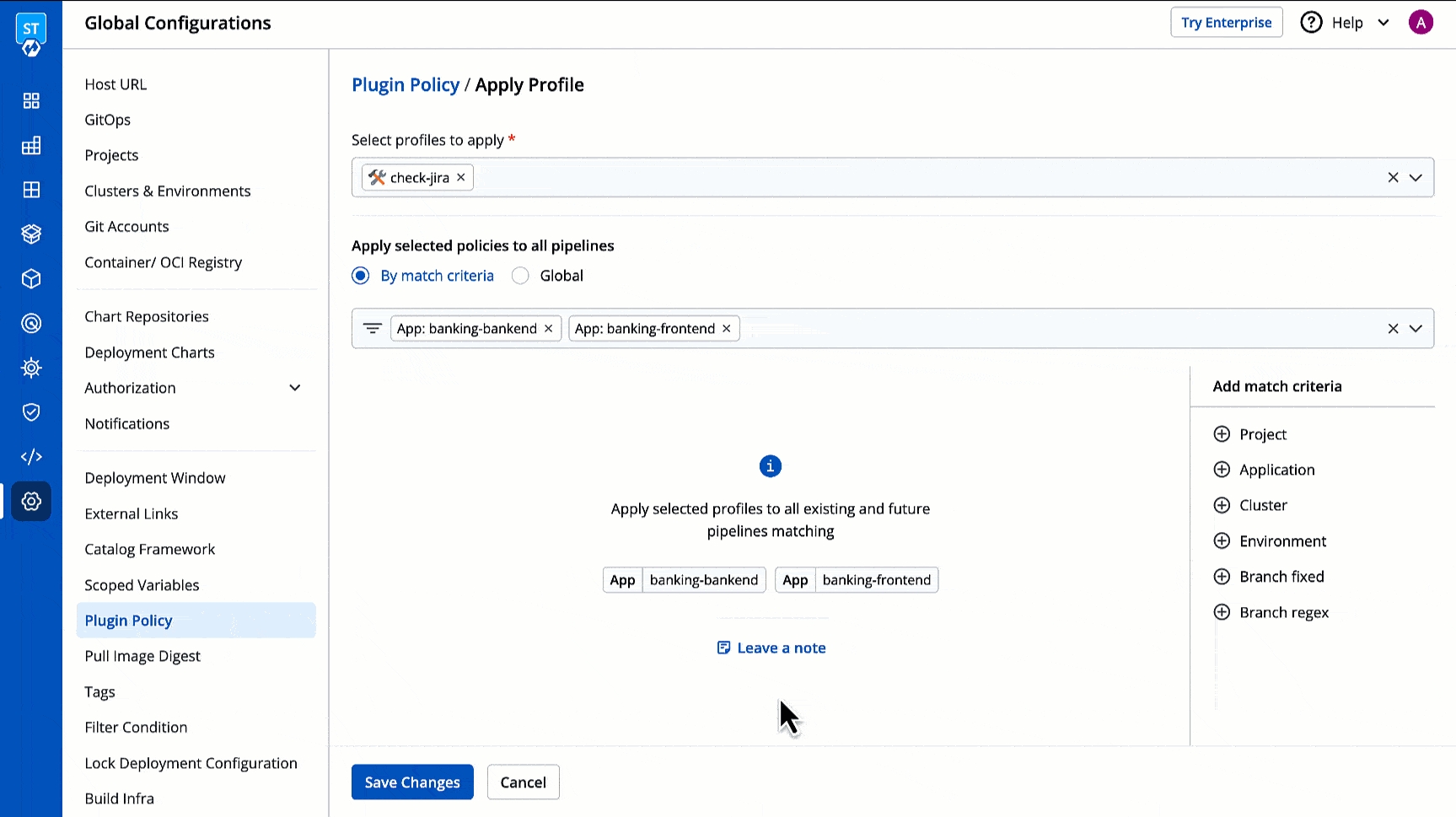Go to Clusters & Environments settings
1456x817 pixels.
pos(168,191)
